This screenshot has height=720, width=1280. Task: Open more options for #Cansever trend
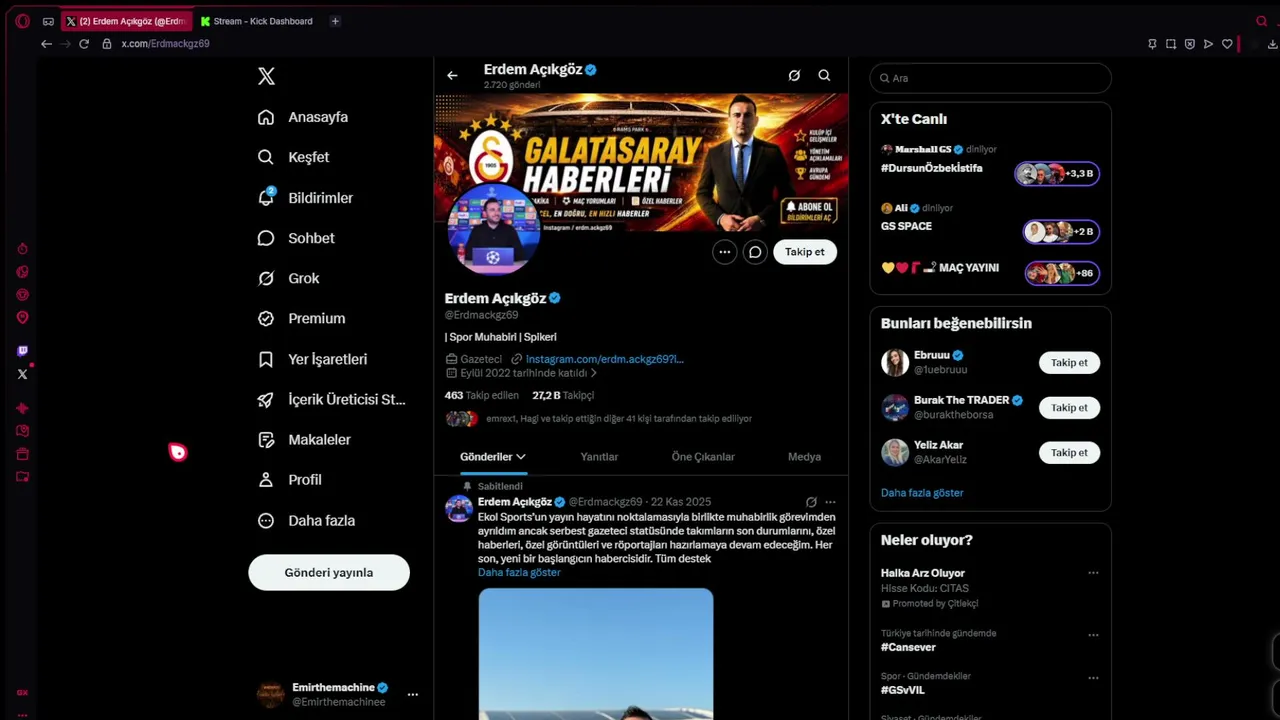(1093, 635)
